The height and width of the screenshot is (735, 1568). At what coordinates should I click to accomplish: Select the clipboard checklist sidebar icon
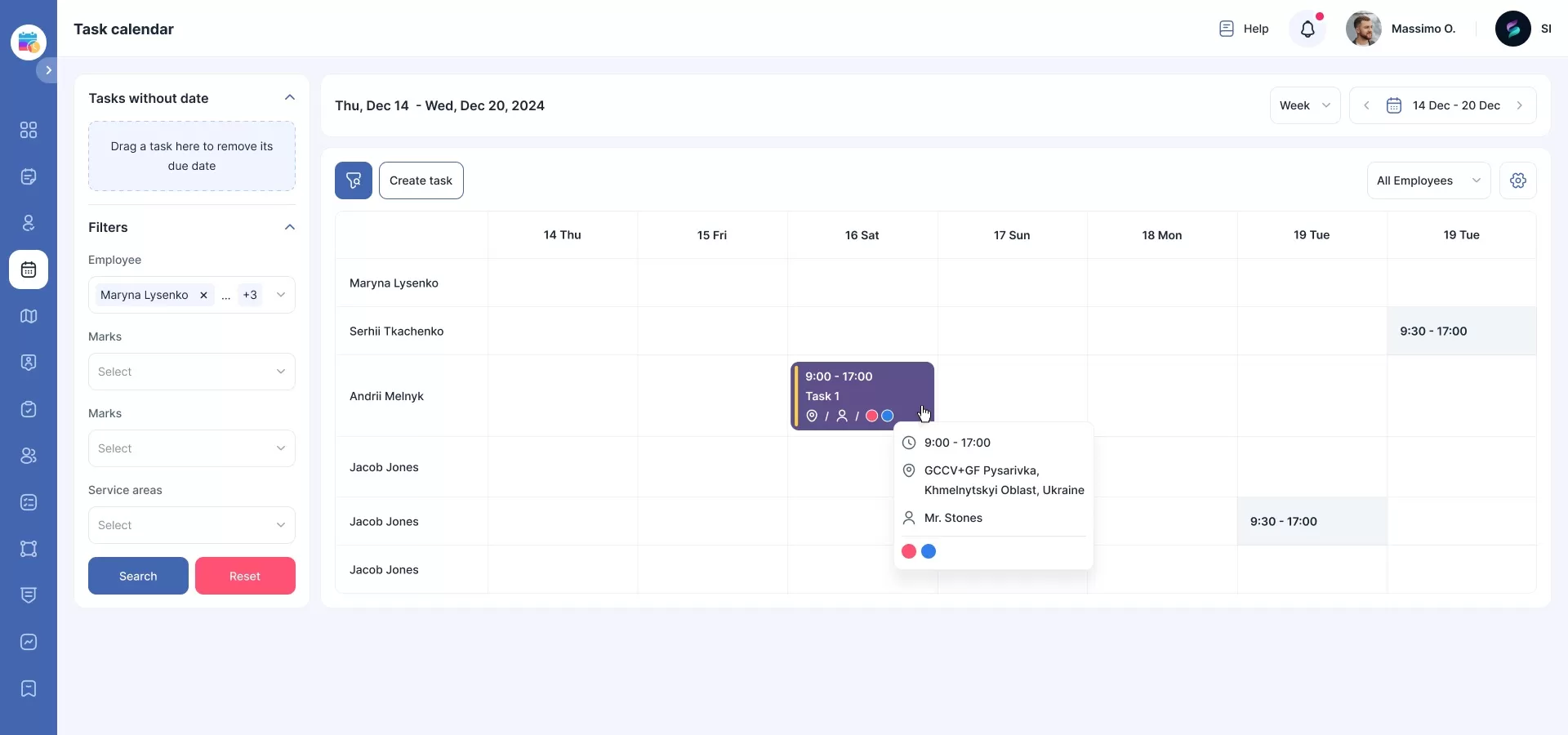28,409
